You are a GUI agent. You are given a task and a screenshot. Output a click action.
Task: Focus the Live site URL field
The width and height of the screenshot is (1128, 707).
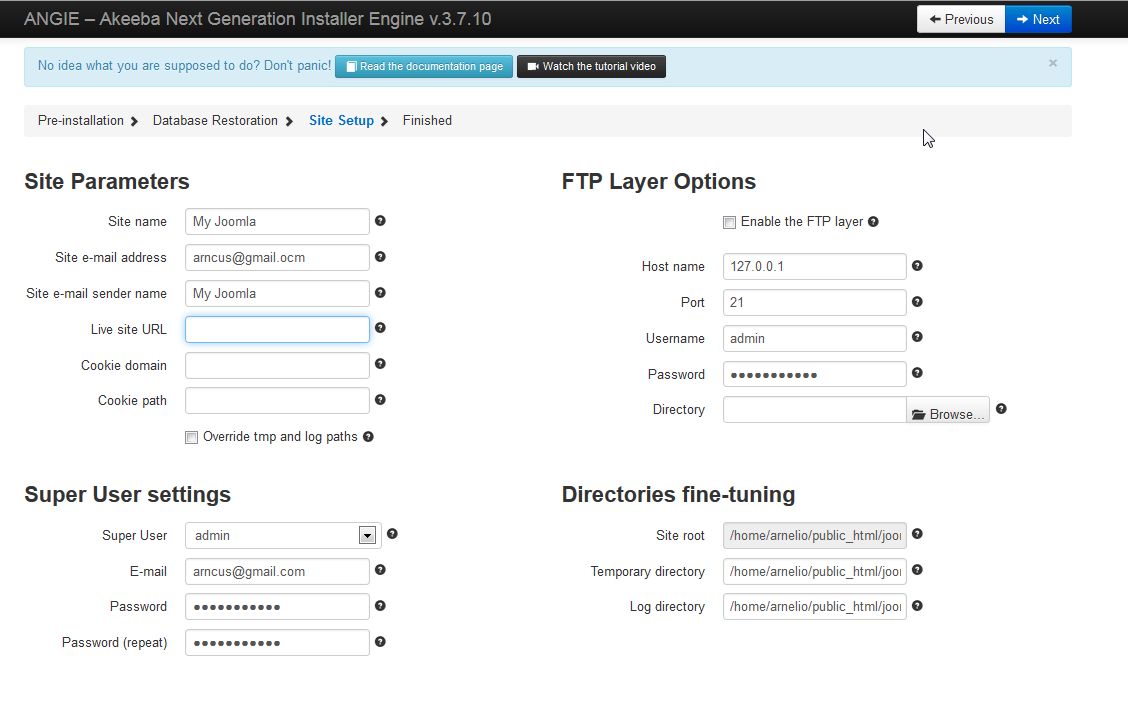click(x=277, y=329)
